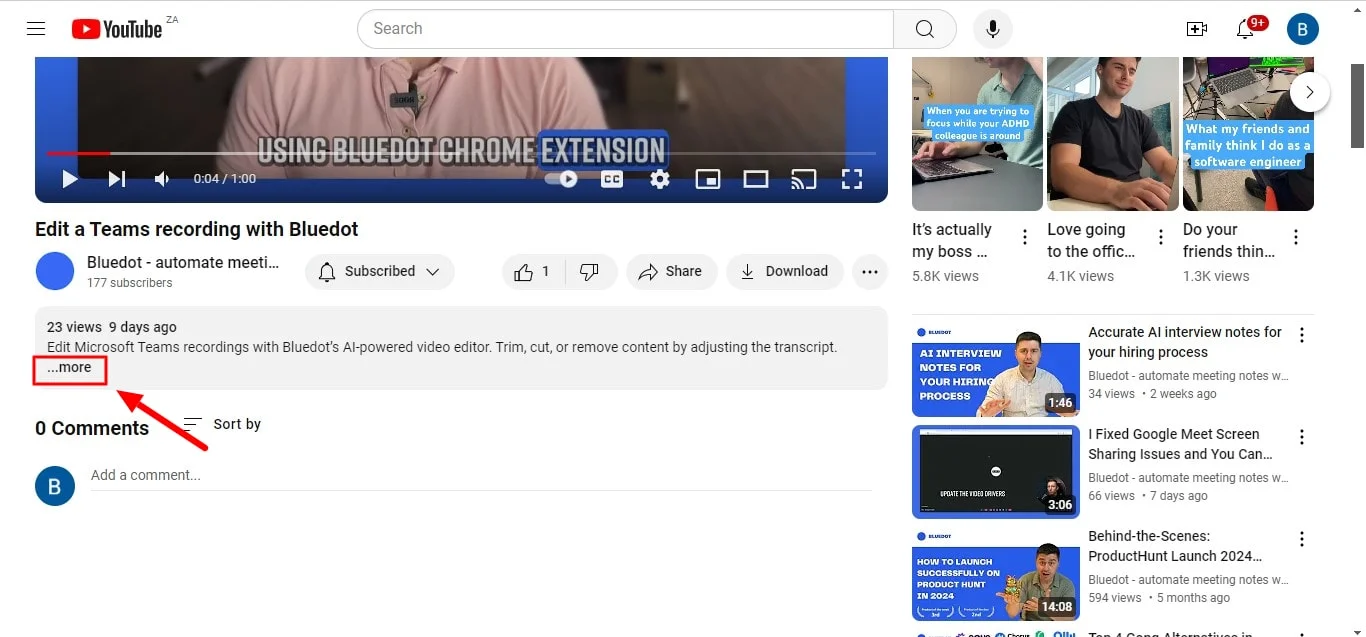Viewport: 1366px width, 637px height.
Task: Open the Subscribed notification dropdown
Action: coord(380,271)
